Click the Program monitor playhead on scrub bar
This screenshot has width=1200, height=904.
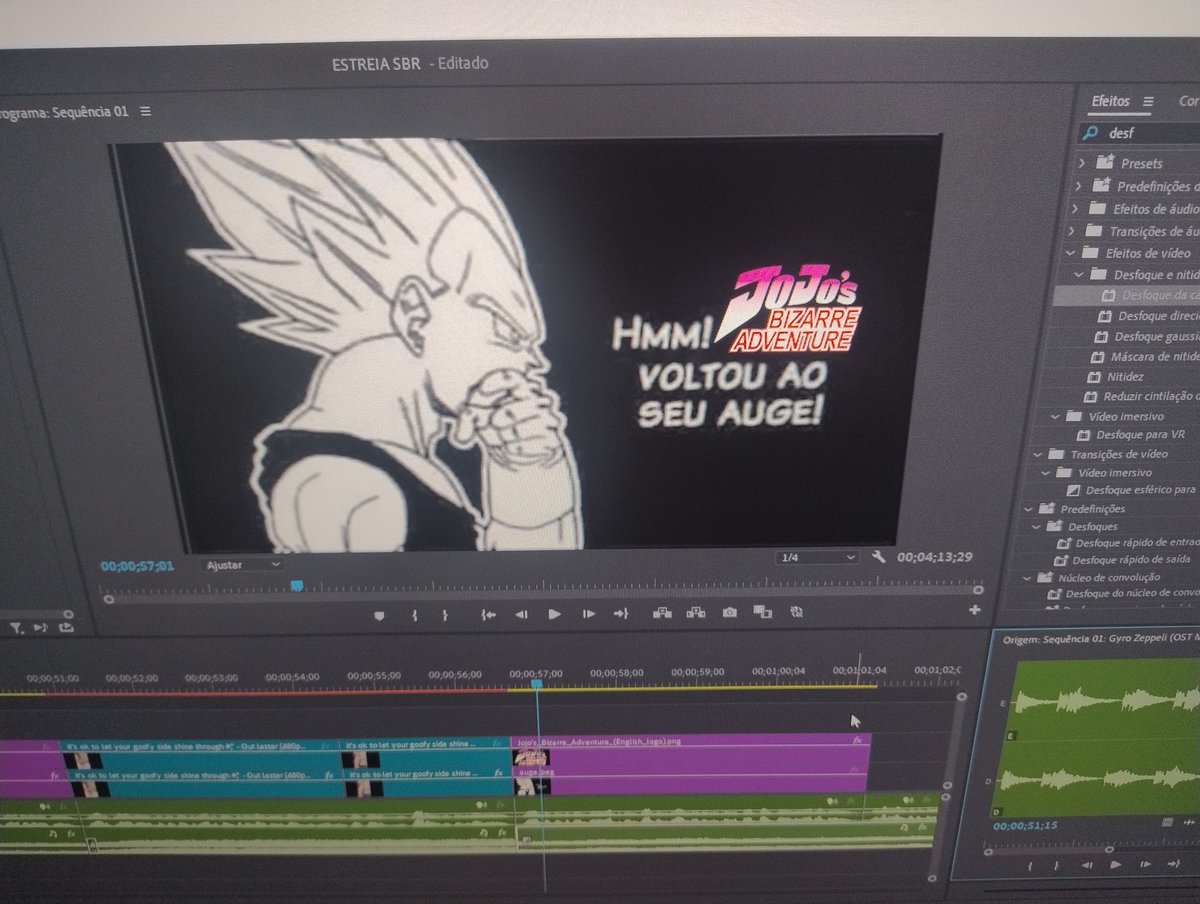click(297, 586)
